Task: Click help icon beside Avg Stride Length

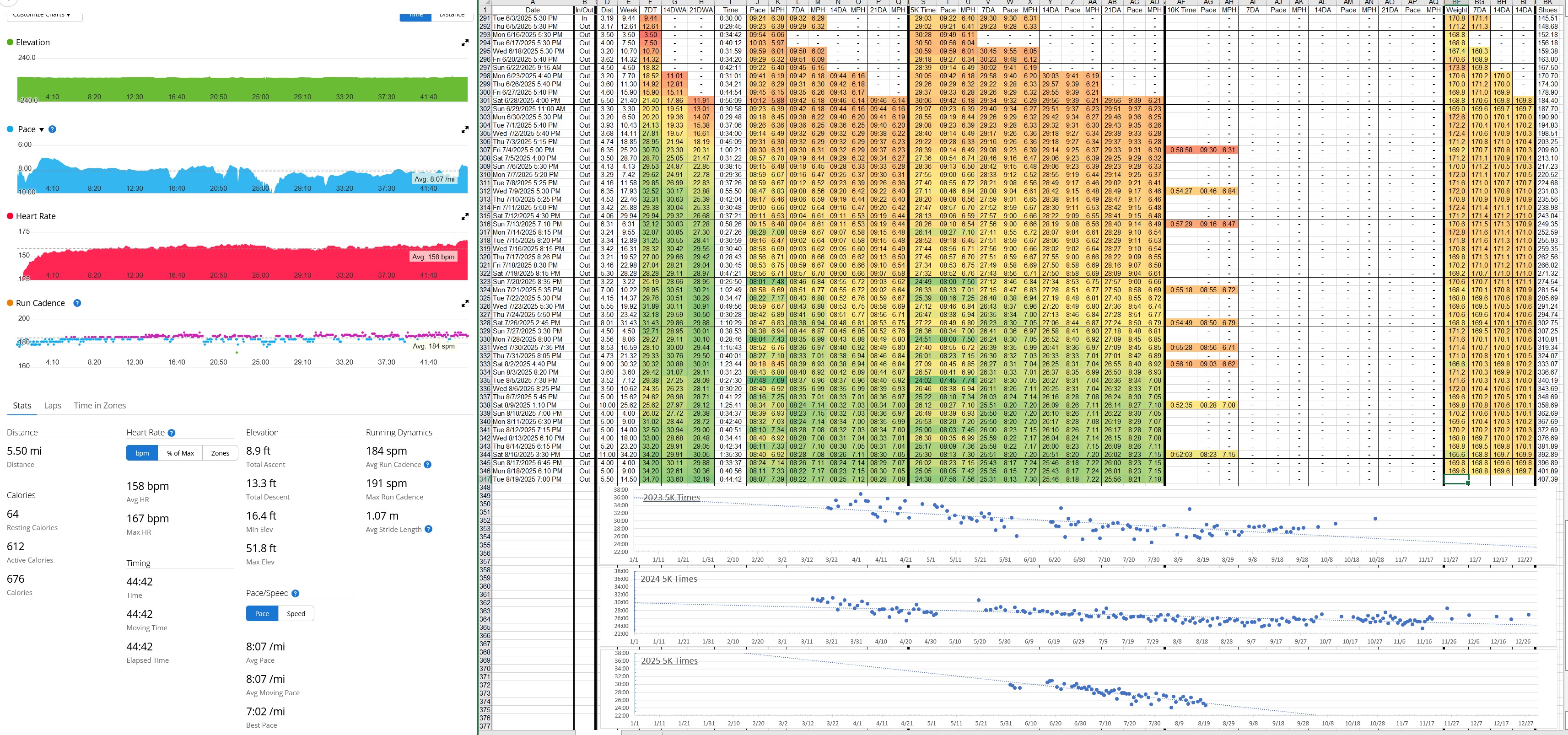Action: tap(429, 529)
